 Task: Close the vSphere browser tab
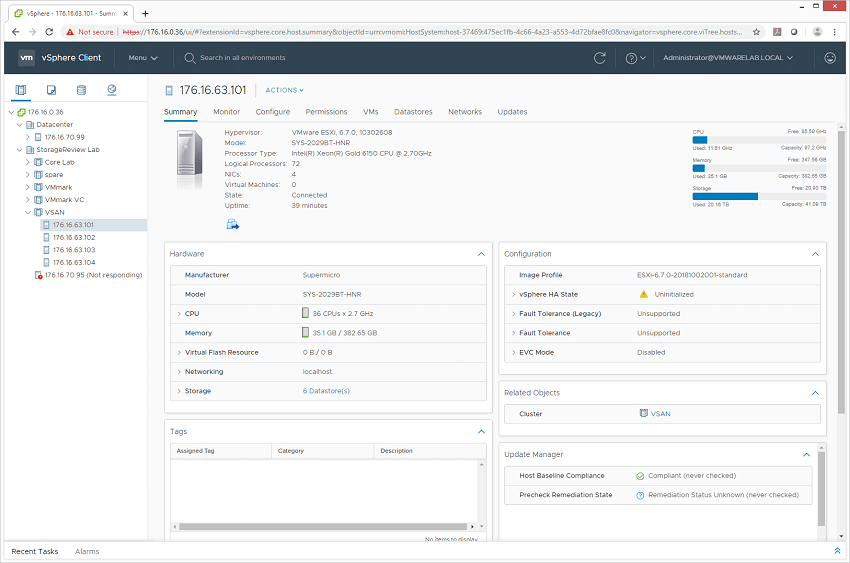(125, 14)
